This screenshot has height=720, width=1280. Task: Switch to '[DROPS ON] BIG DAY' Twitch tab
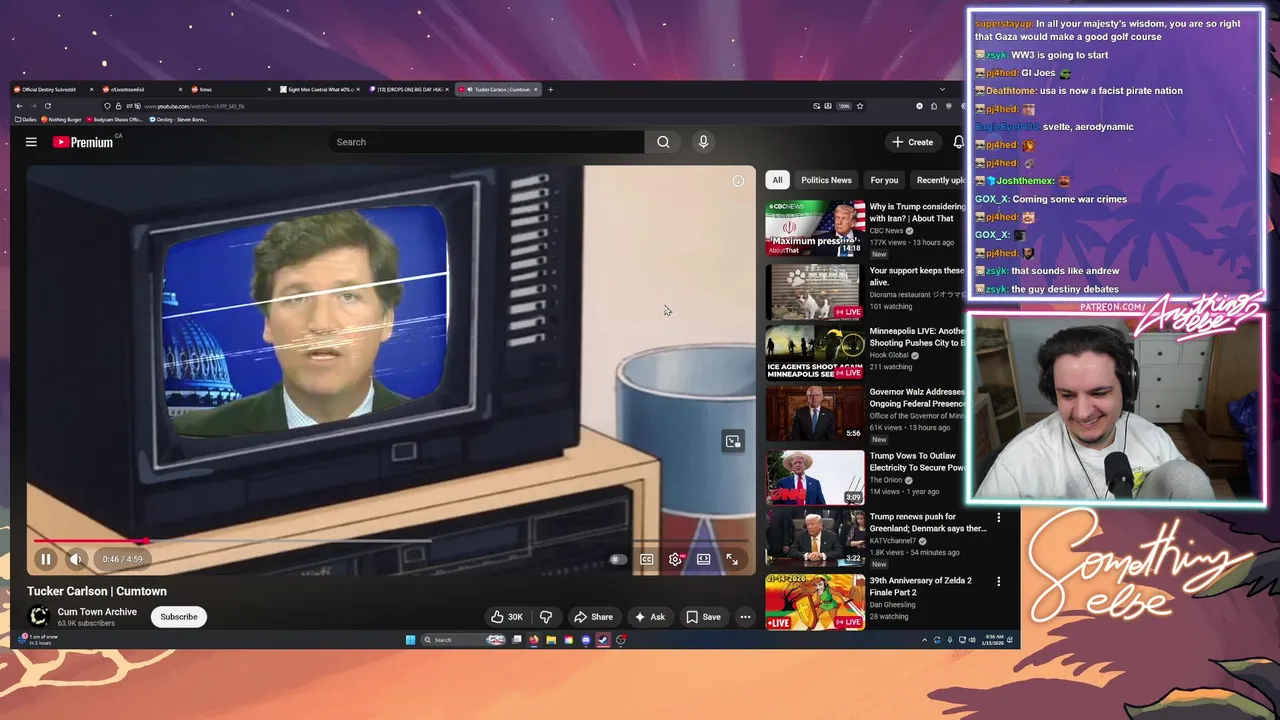pos(409,89)
